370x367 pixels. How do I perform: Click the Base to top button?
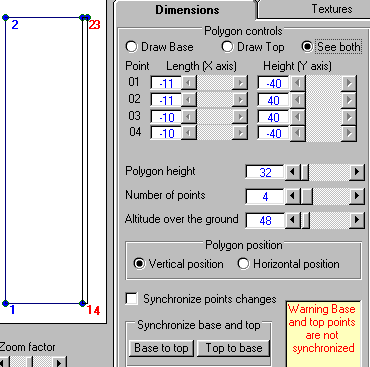pos(162,348)
